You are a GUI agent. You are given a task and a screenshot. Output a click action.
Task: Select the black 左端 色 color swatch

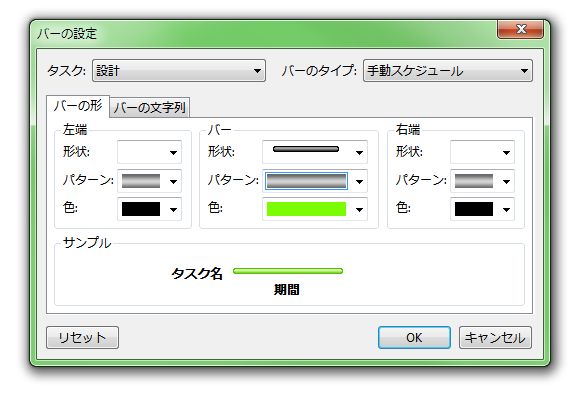click(x=141, y=209)
